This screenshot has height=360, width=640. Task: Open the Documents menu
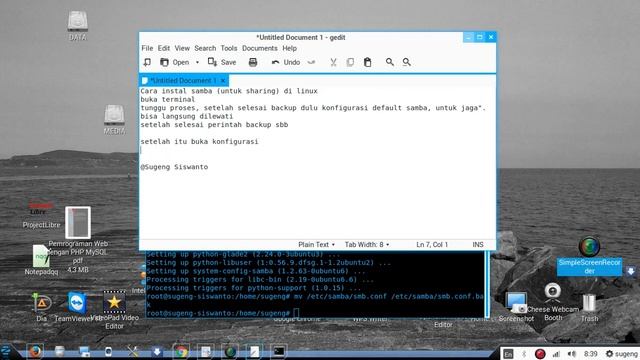(x=260, y=48)
